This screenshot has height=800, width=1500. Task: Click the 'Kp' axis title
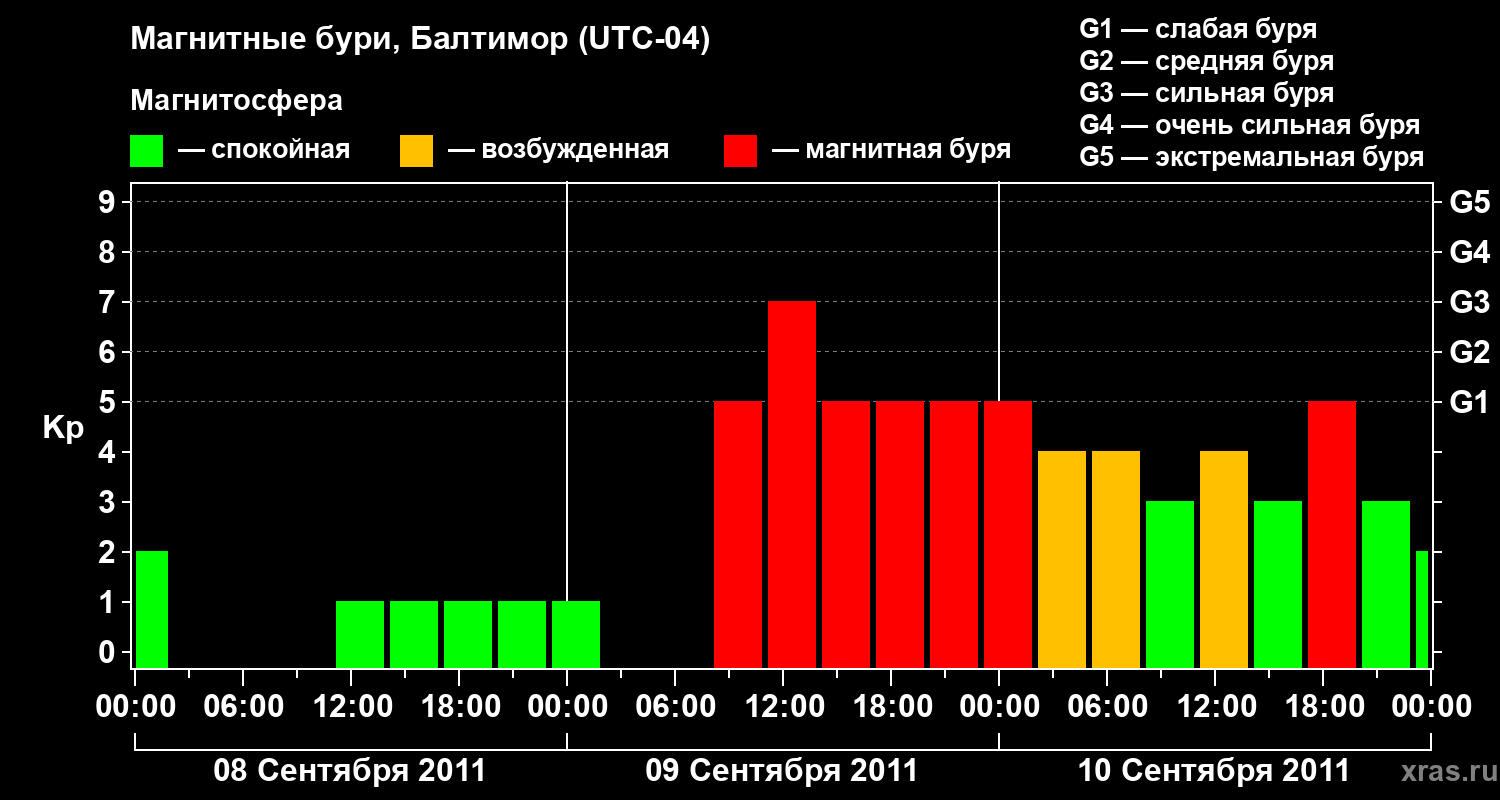pyautogui.click(x=63, y=428)
